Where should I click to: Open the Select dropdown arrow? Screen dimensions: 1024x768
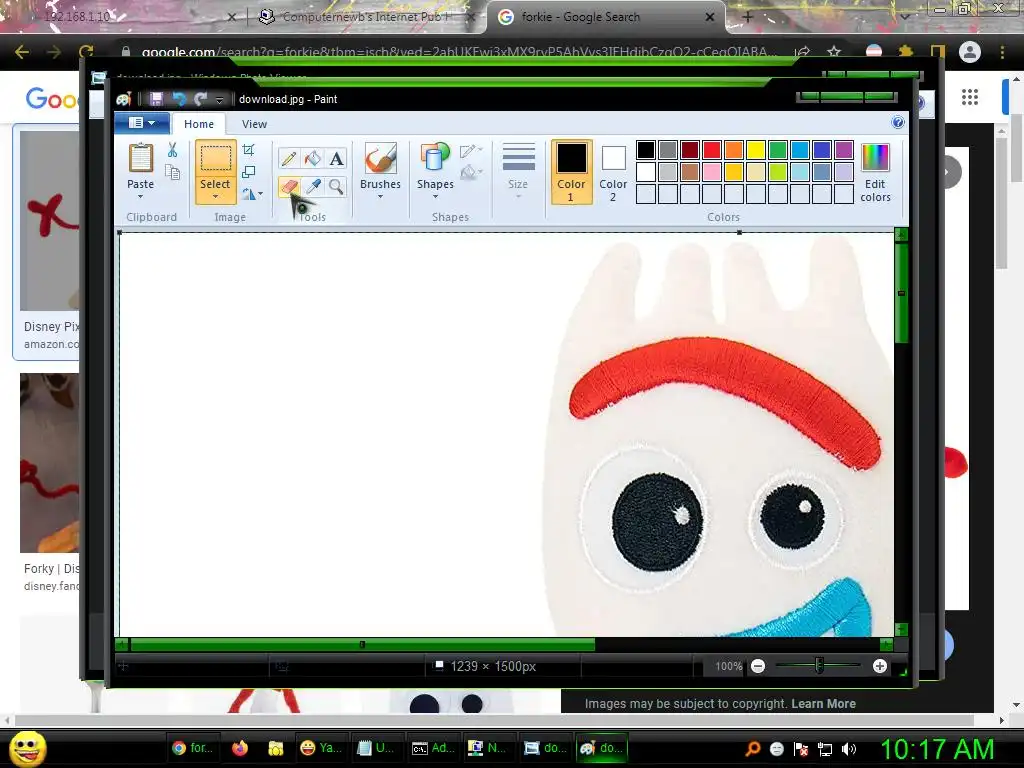point(215,197)
